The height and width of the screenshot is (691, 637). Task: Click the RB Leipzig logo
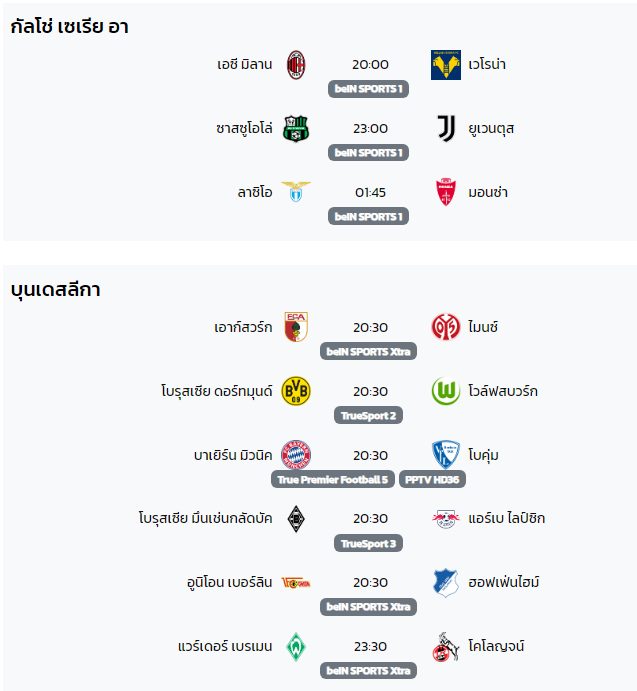[x=446, y=519]
